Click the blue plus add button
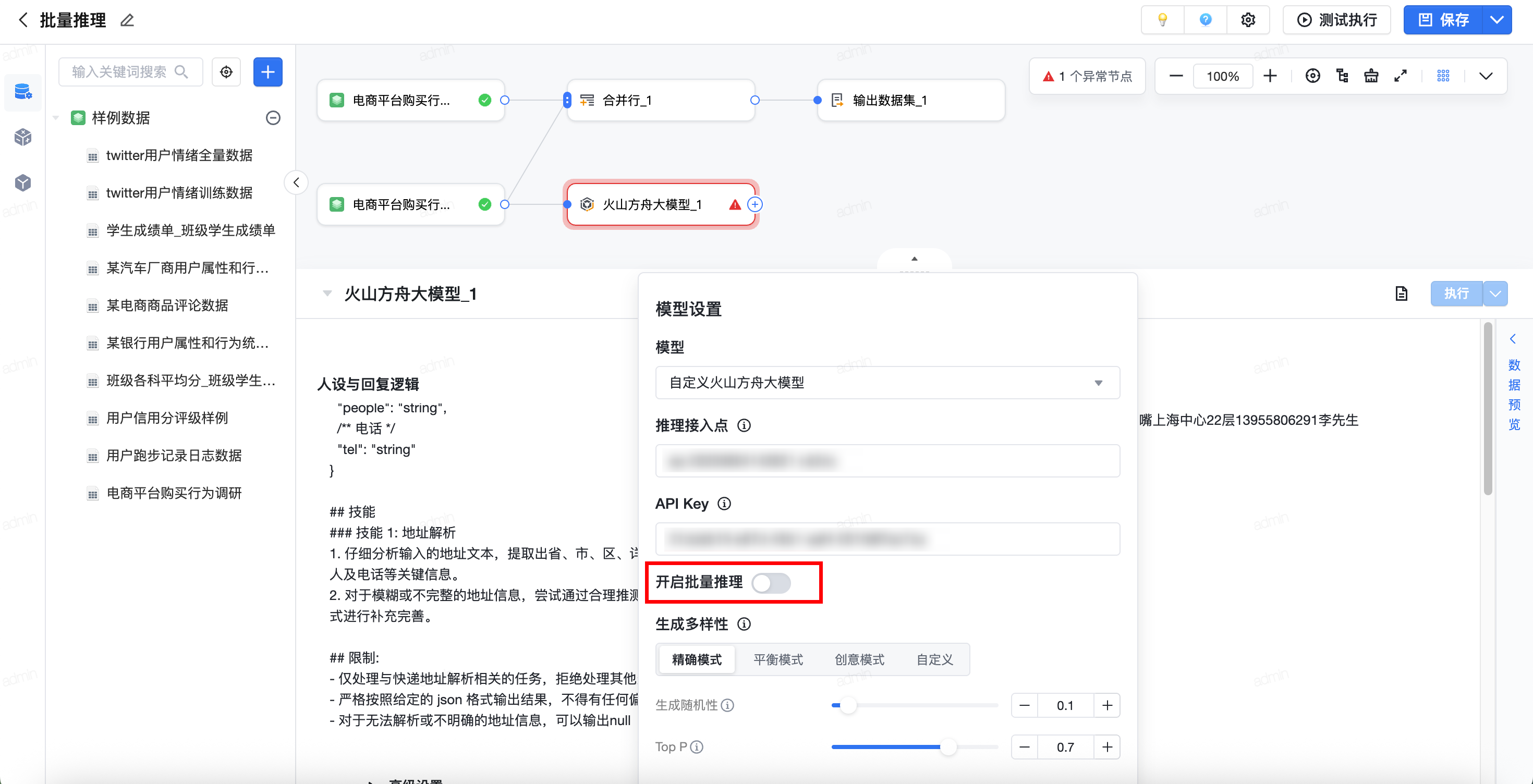This screenshot has height=784, width=1533. (x=268, y=72)
